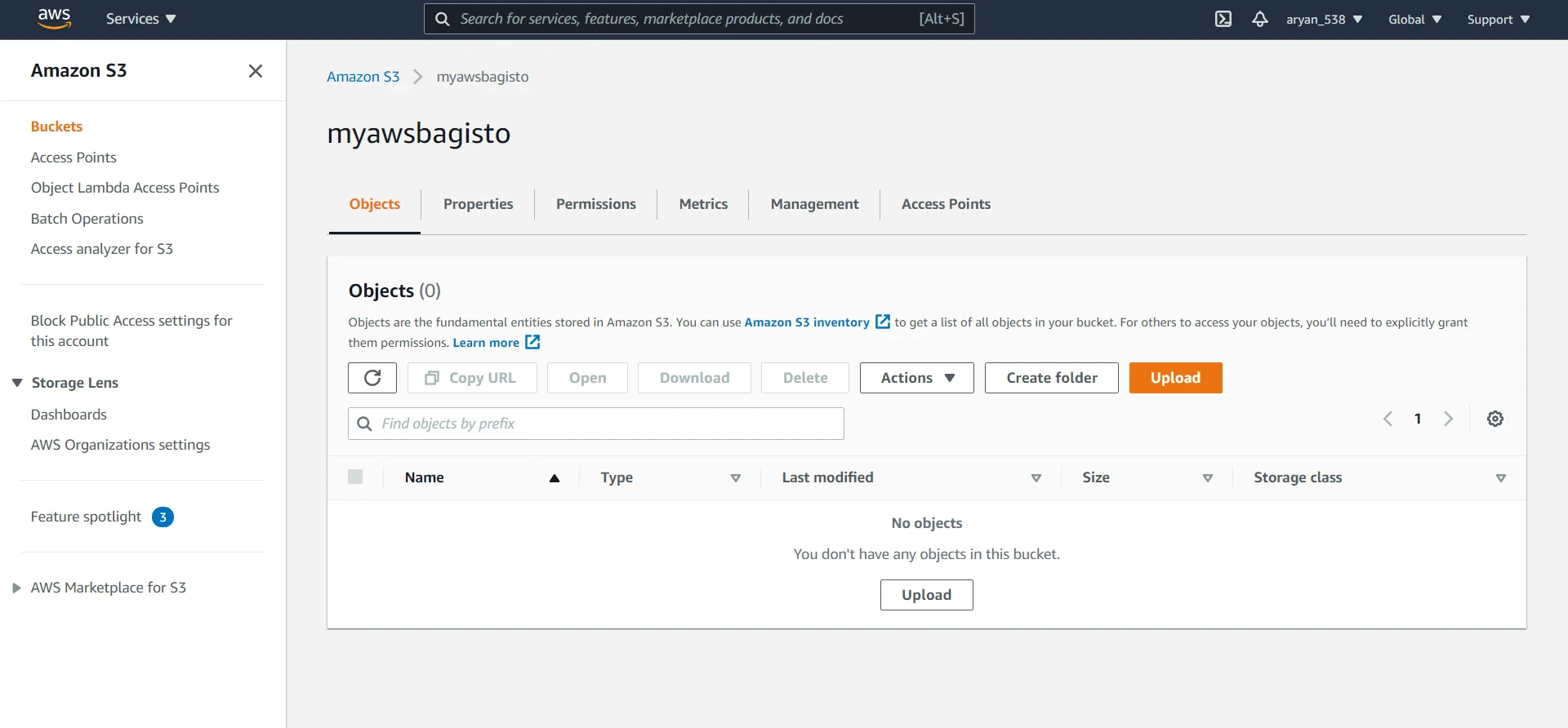Open the Services dropdown menu

[x=140, y=19]
